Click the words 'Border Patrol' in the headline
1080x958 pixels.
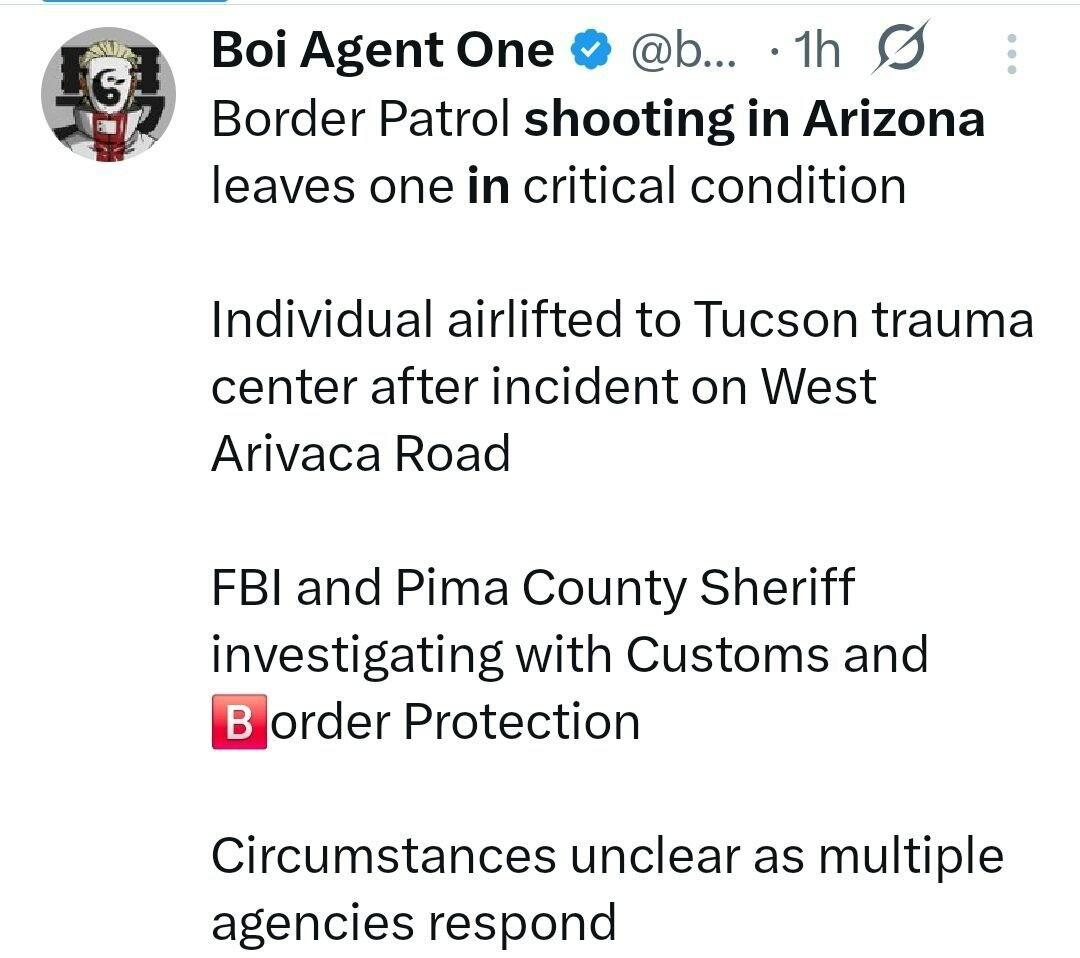[x=363, y=119]
